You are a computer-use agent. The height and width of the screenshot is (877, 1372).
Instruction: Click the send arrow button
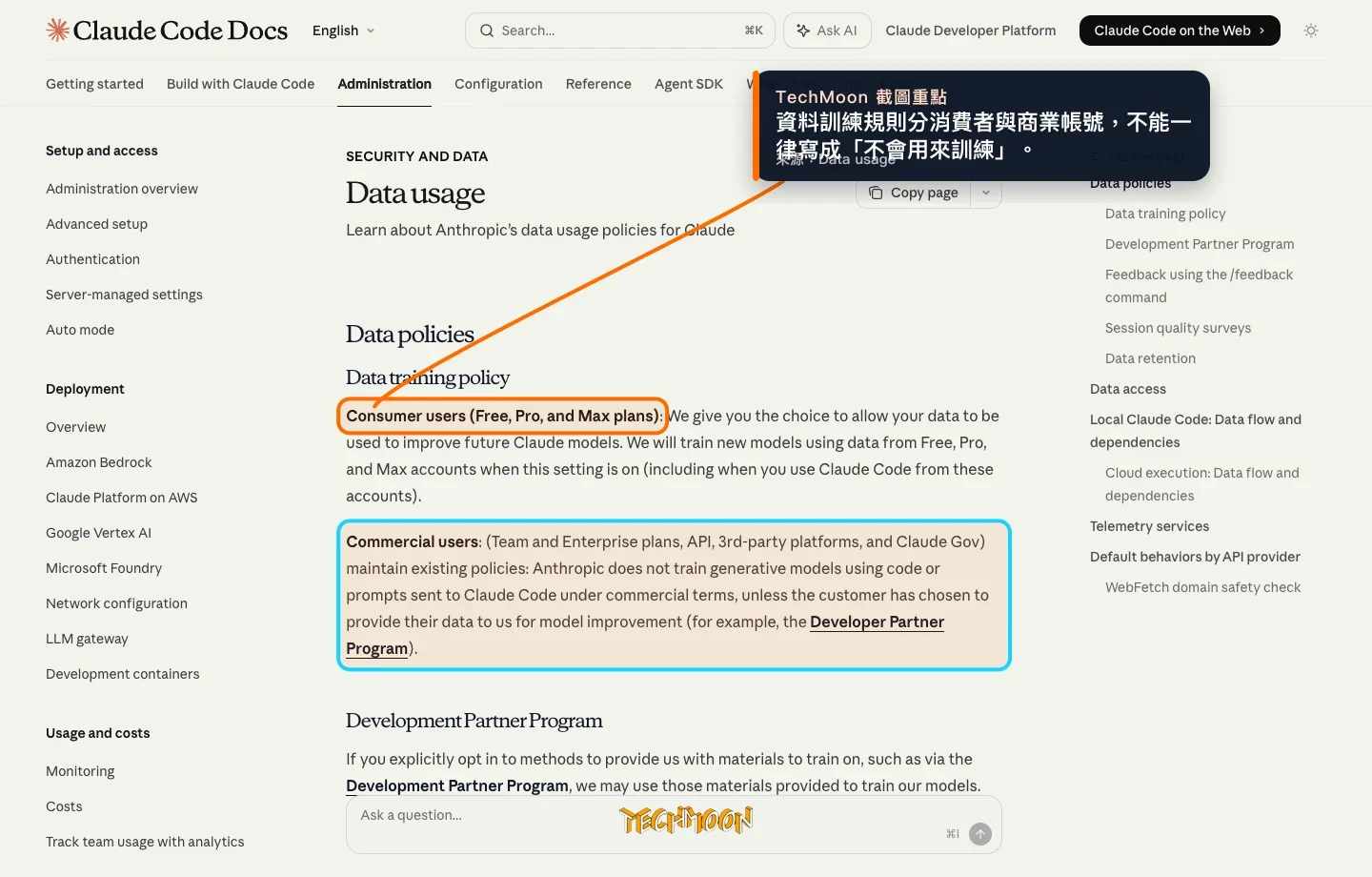click(979, 834)
